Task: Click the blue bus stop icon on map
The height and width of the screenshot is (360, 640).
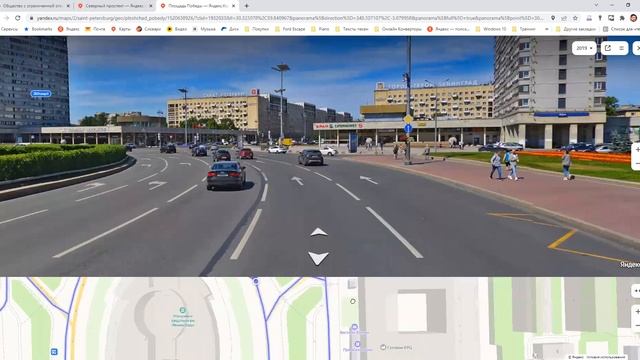Action: [x=54, y=351]
